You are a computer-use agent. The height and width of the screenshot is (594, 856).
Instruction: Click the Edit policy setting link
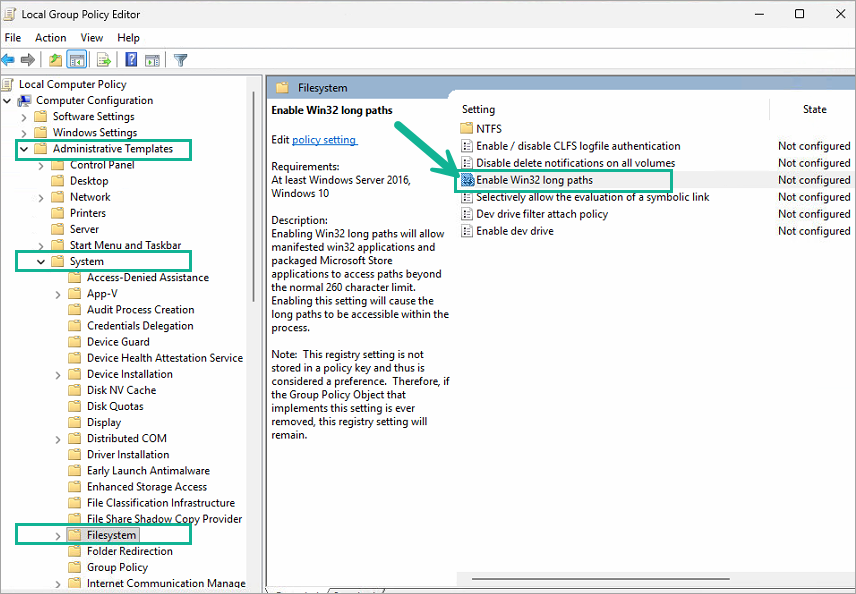tap(323, 140)
